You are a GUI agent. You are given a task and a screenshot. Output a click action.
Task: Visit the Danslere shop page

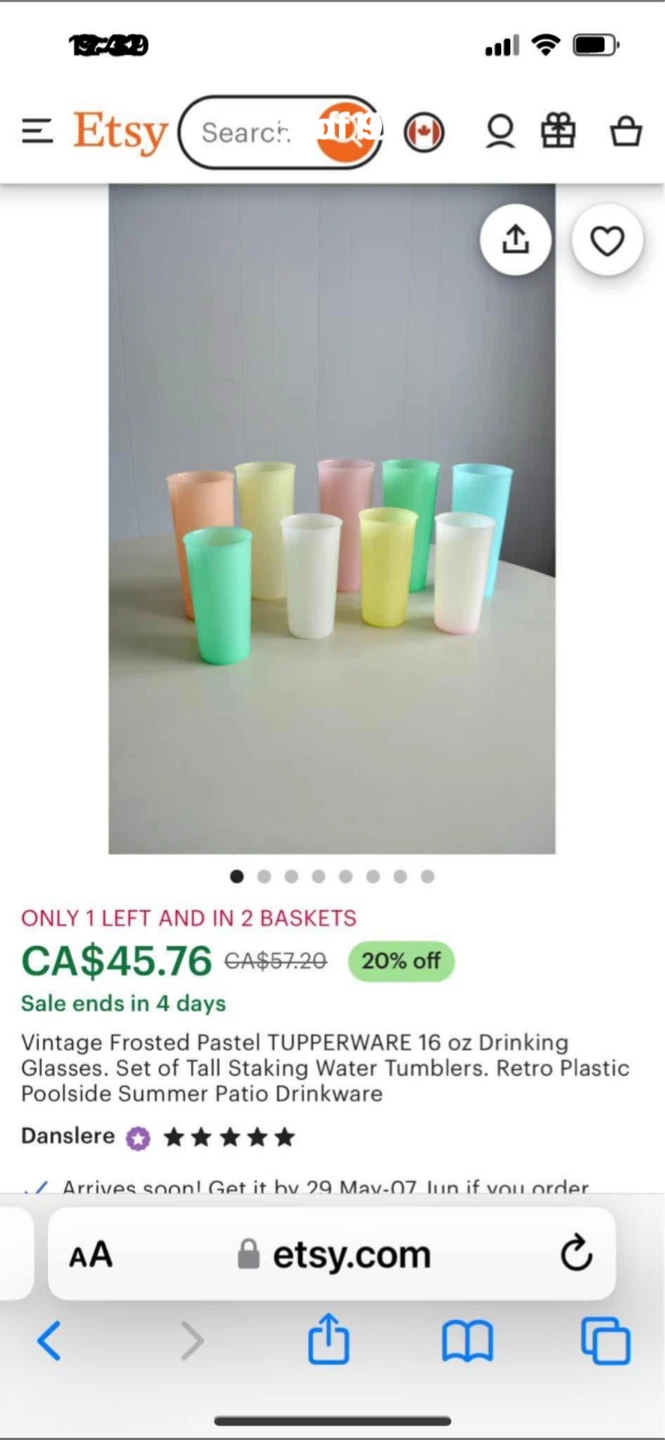point(68,1136)
